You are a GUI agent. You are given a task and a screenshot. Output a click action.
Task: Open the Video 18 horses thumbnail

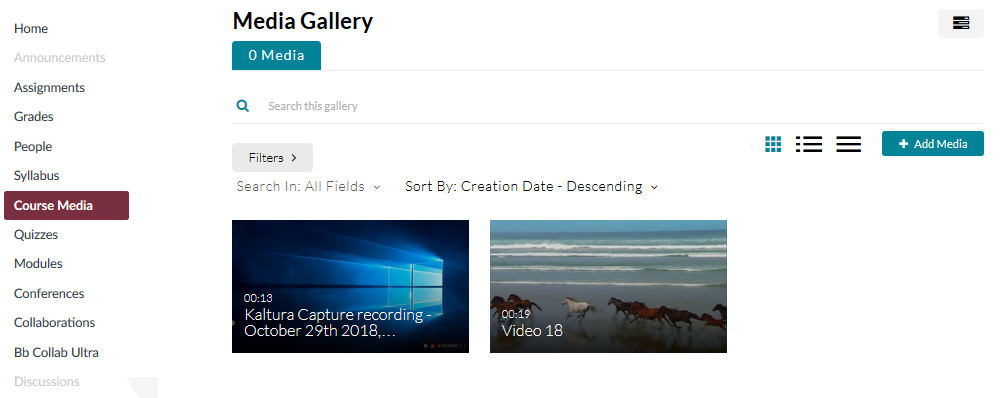click(x=608, y=286)
